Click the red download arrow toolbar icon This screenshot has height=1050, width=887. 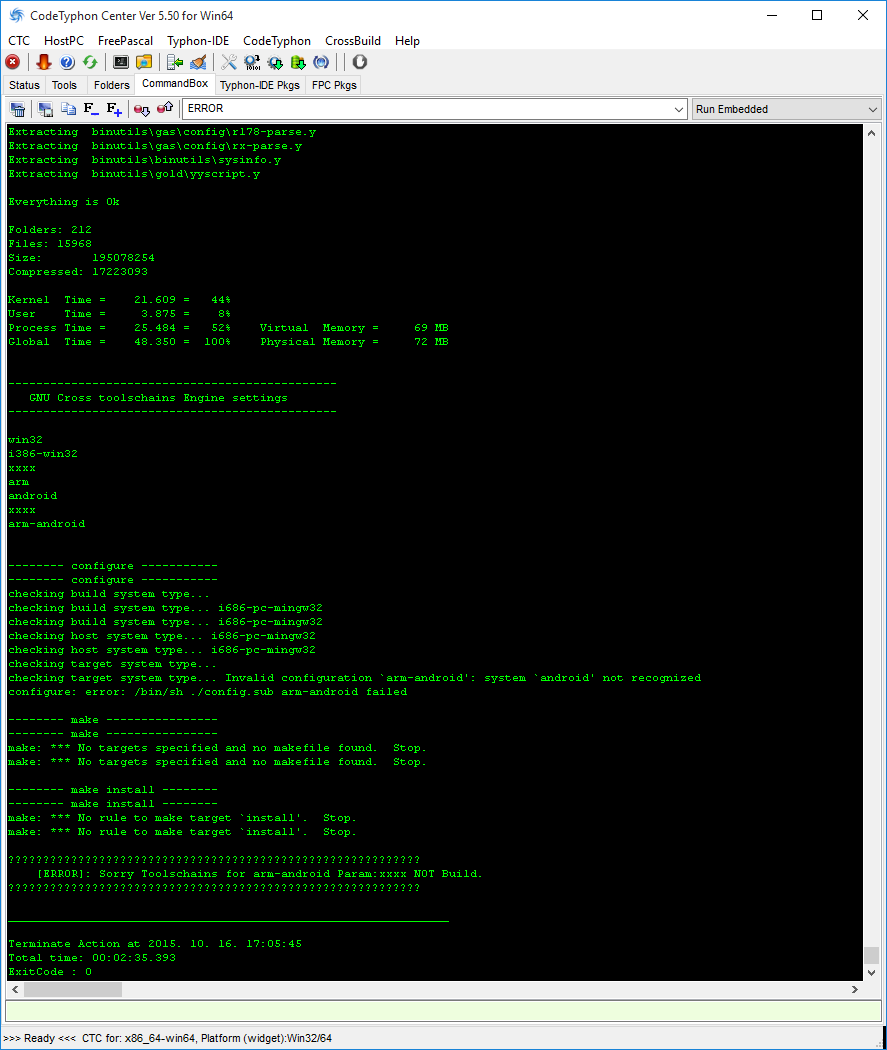tap(44, 62)
